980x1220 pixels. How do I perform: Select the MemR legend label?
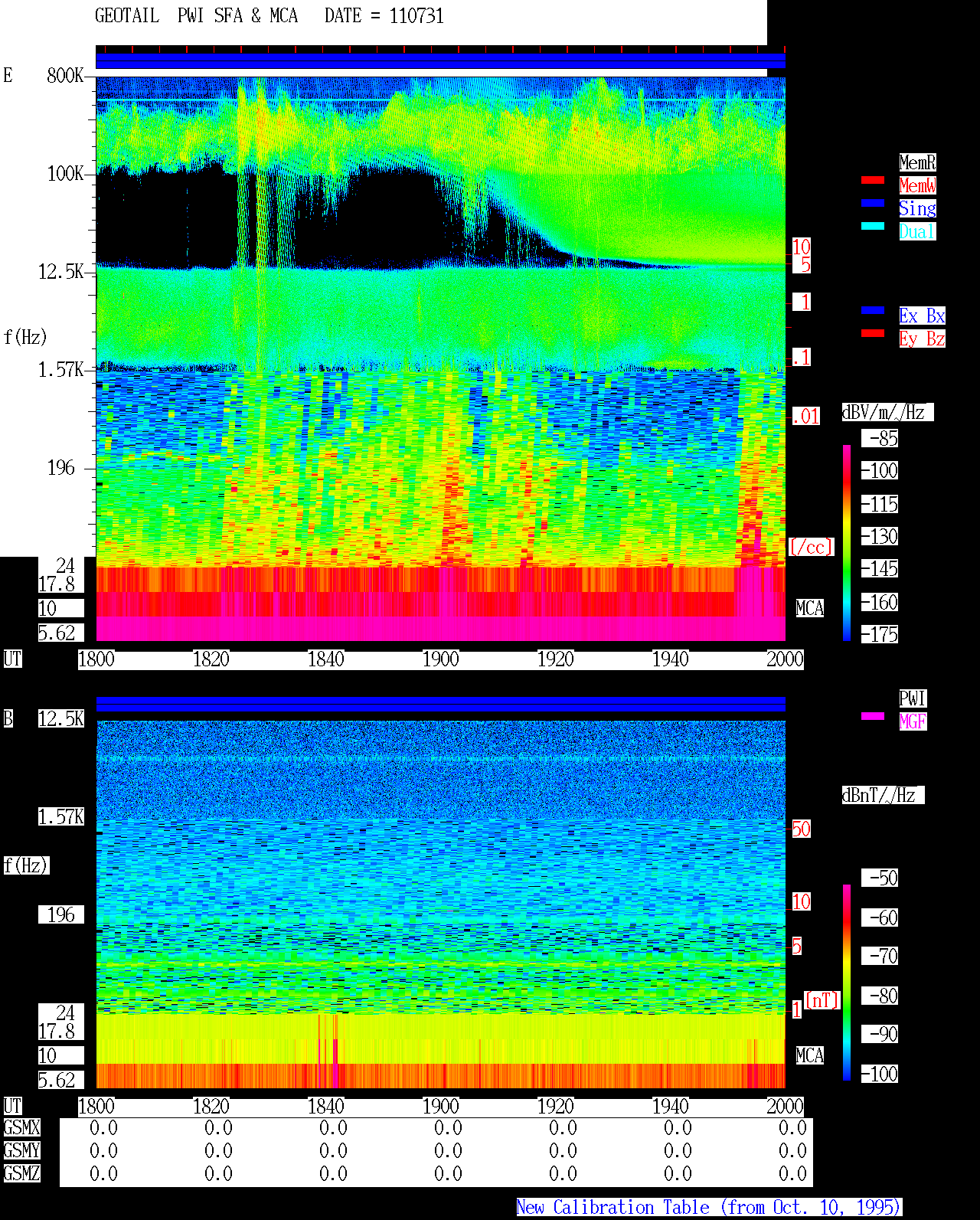pyautogui.click(x=917, y=162)
